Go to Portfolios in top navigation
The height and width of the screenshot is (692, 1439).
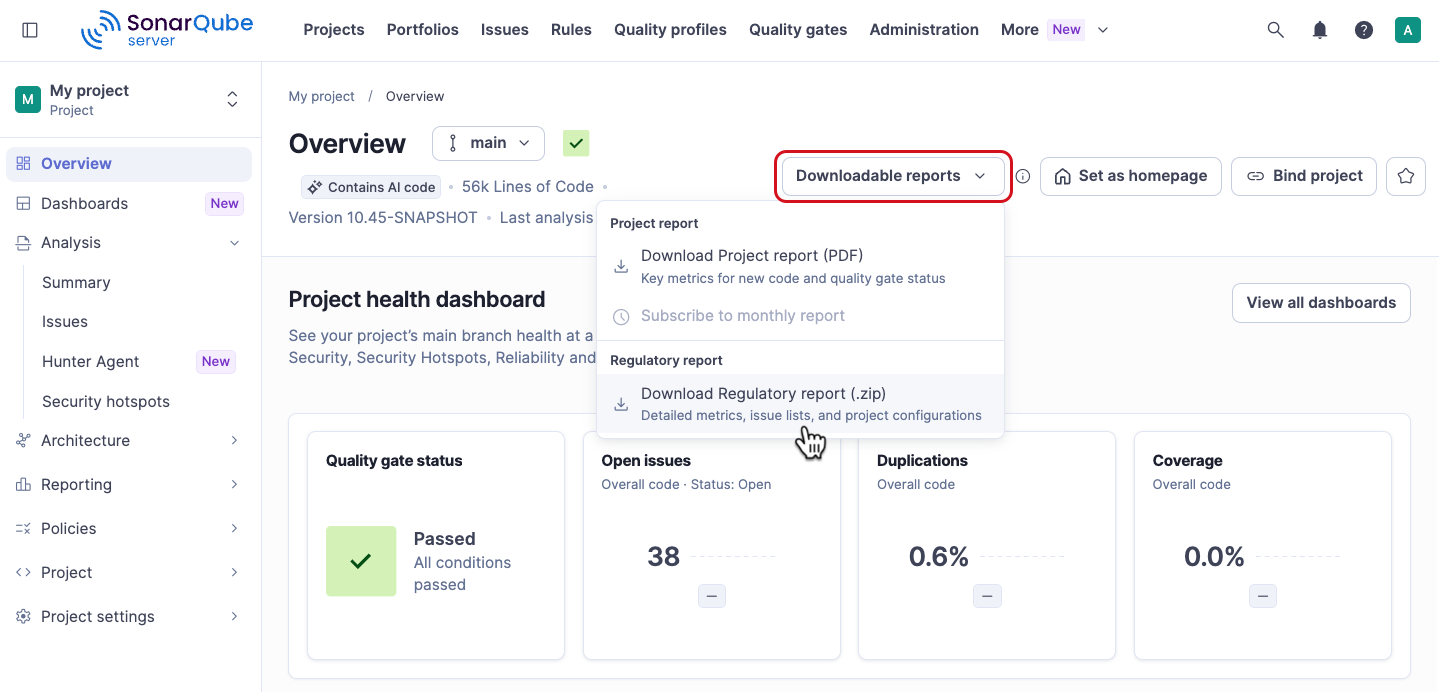click(423, 30)
